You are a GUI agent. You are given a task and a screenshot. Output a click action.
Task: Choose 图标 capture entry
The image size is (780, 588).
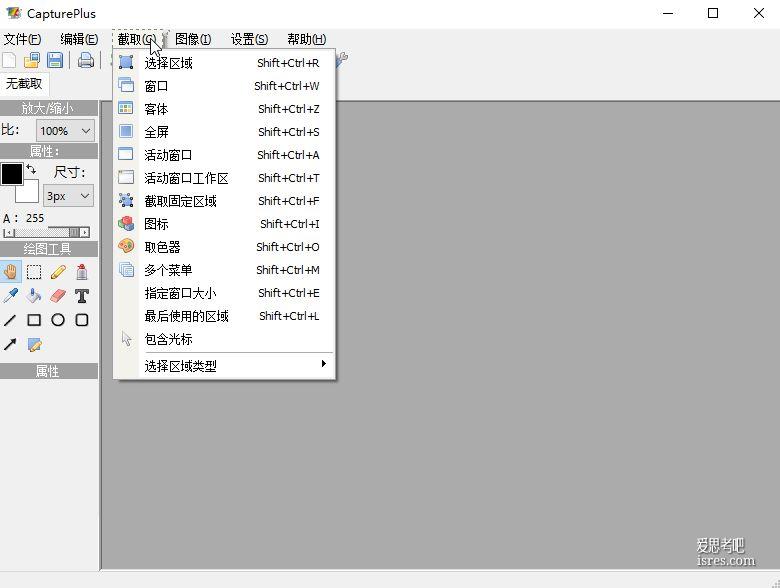[224, 224]
